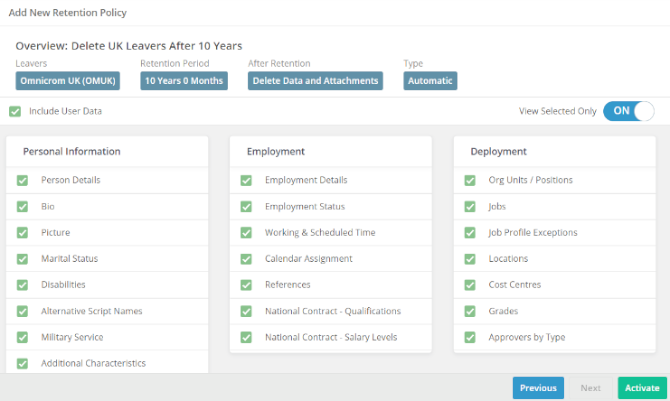670x401 pixels.
Task: Deselect Approvers by Type checkbox
Action: coord(470,337)
